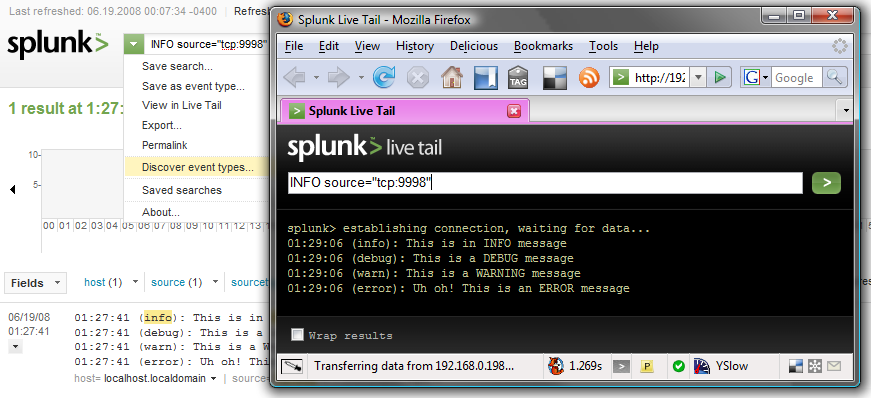The height and width of the screenshot is (398, 871).
Task: Open the Google search engine selector dropdown
Action: (x=765, y=77)
